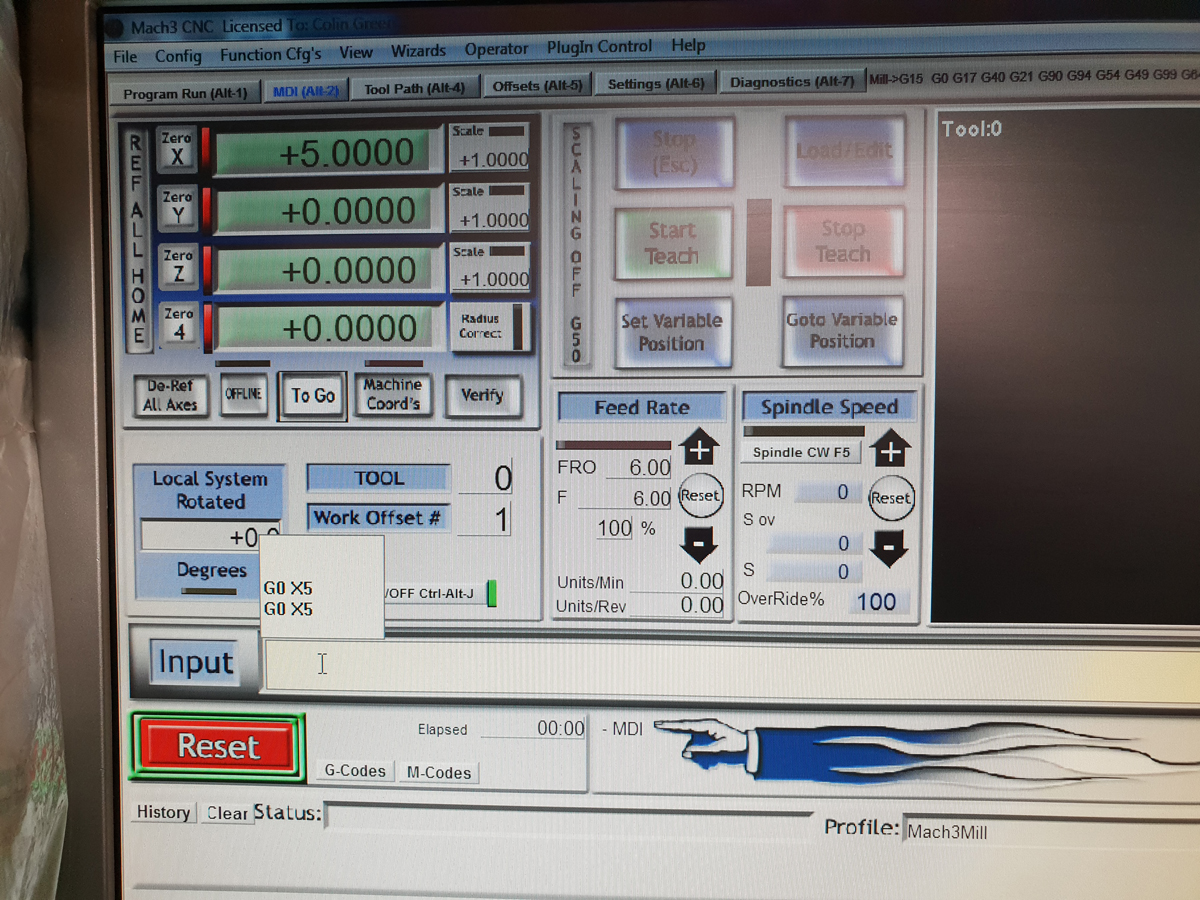The width and height of the screenshot is (1200, 900).
Task: Click the Start Teach button
Action: pyautogui.click(x=672, y=243)
